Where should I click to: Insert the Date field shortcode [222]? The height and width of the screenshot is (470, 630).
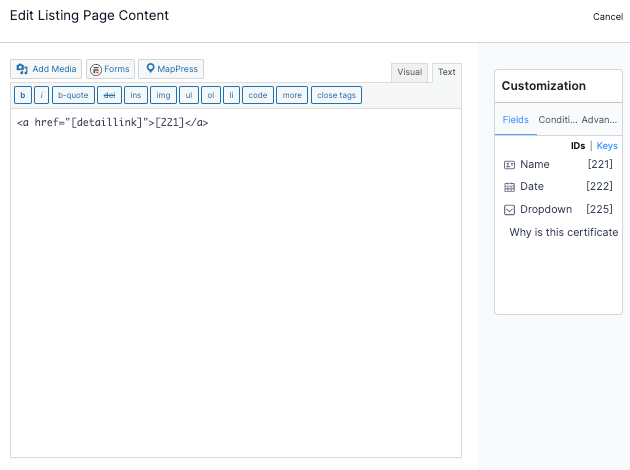click(599, 186)
